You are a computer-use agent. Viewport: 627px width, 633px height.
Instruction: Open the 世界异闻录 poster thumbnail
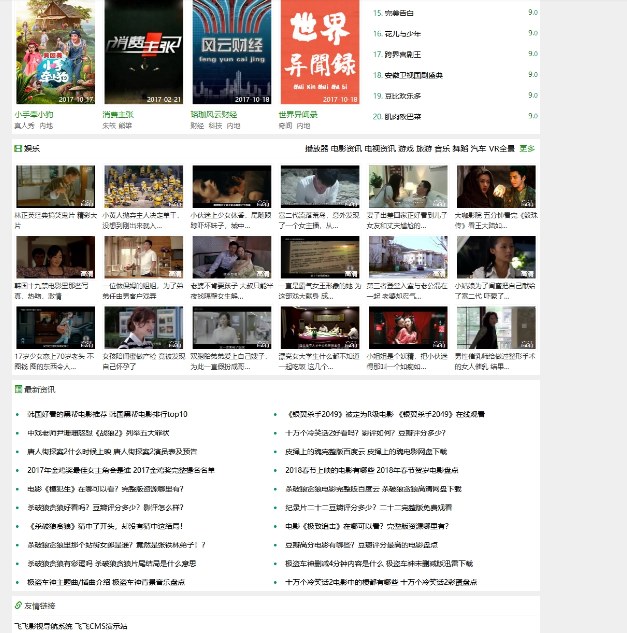point(320,52)
